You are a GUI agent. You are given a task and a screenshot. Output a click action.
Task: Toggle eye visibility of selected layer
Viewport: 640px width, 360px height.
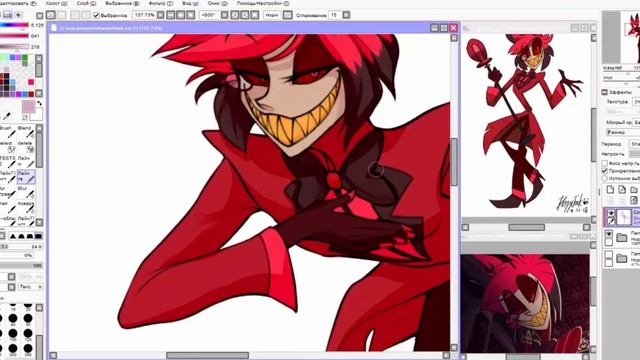611,213
